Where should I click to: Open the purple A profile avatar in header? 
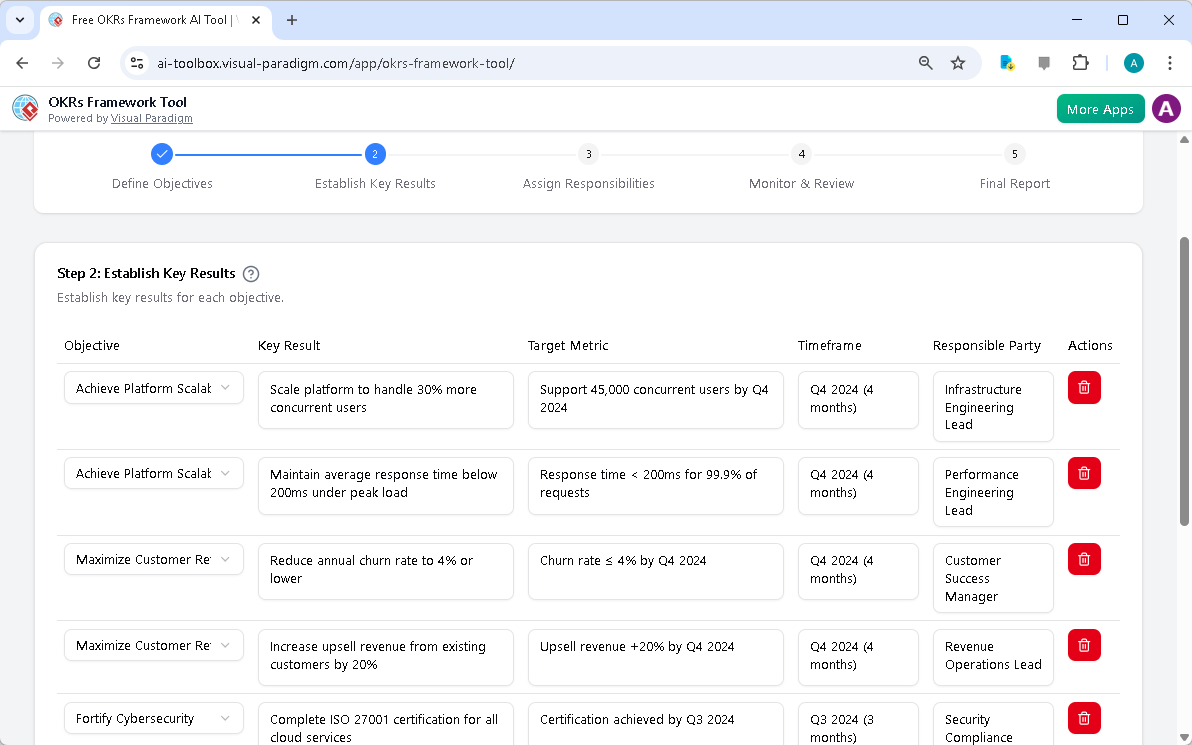(x=1166, y=108)
